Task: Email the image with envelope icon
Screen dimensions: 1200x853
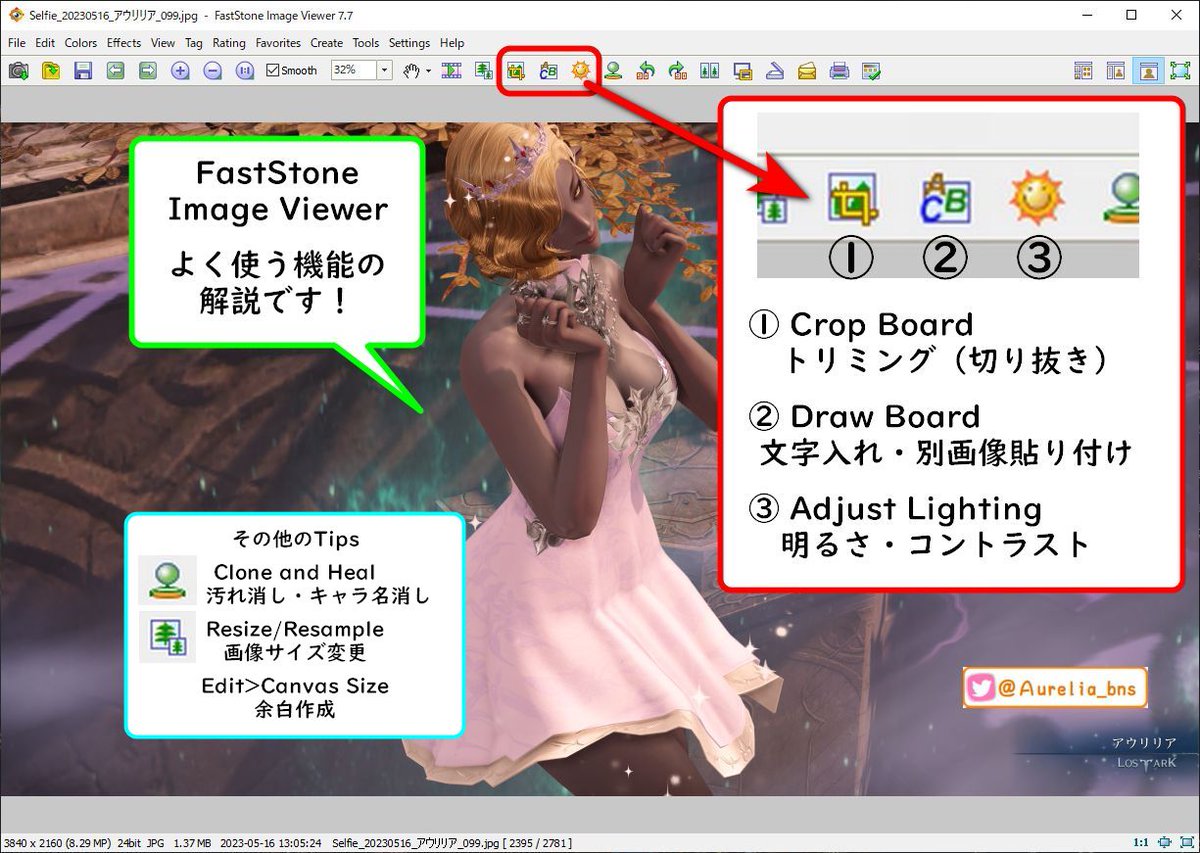Action: click(x=807, y=70)
